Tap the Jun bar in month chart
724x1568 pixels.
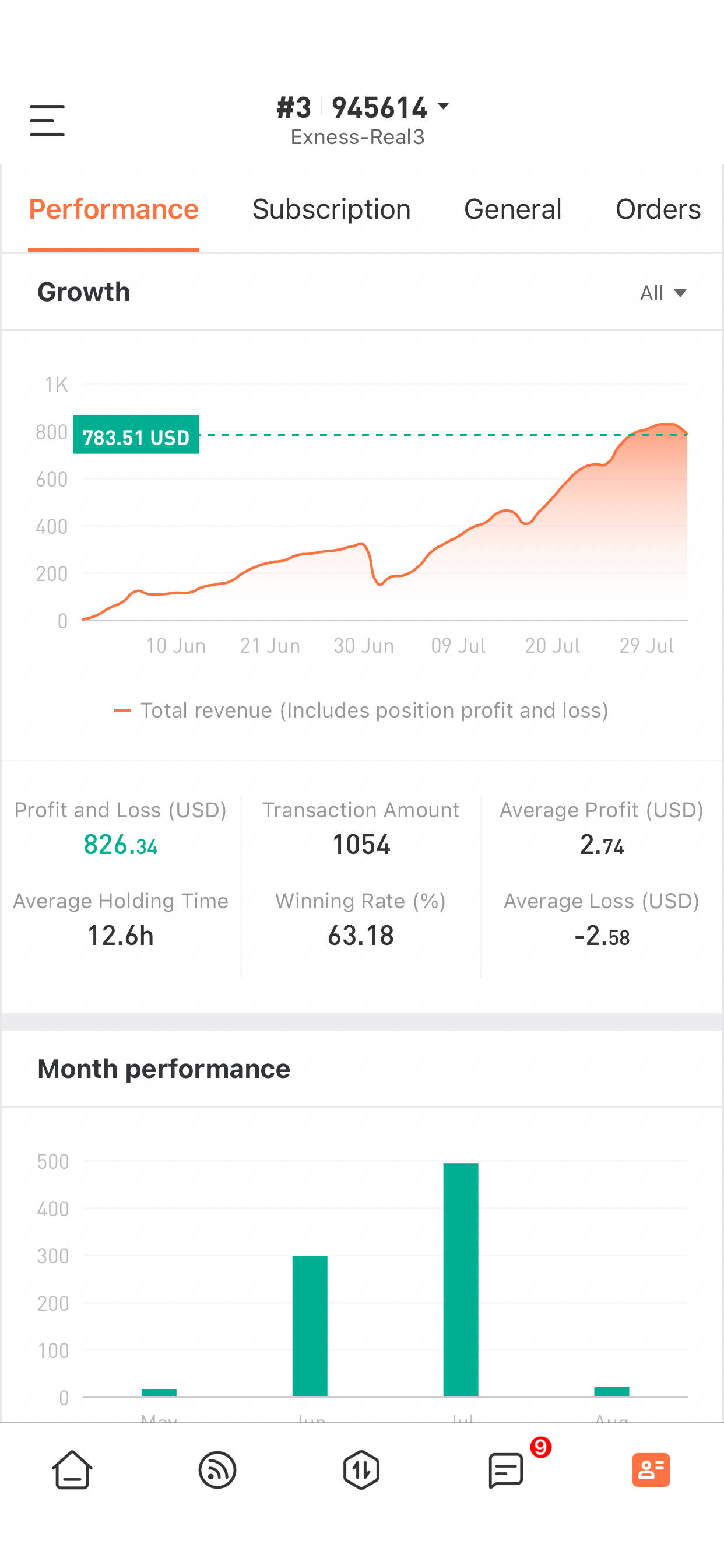click(310, 1326)
